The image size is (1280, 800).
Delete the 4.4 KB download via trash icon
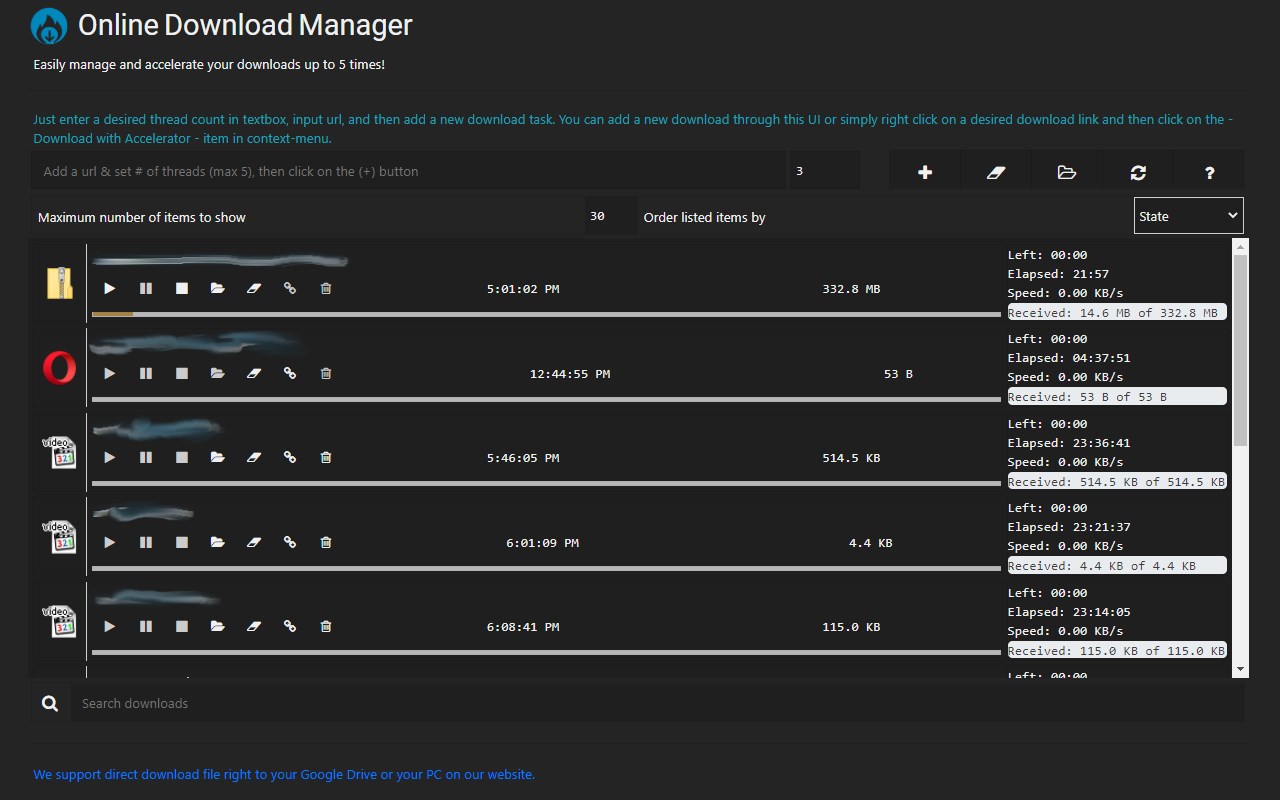pos(325,543)
